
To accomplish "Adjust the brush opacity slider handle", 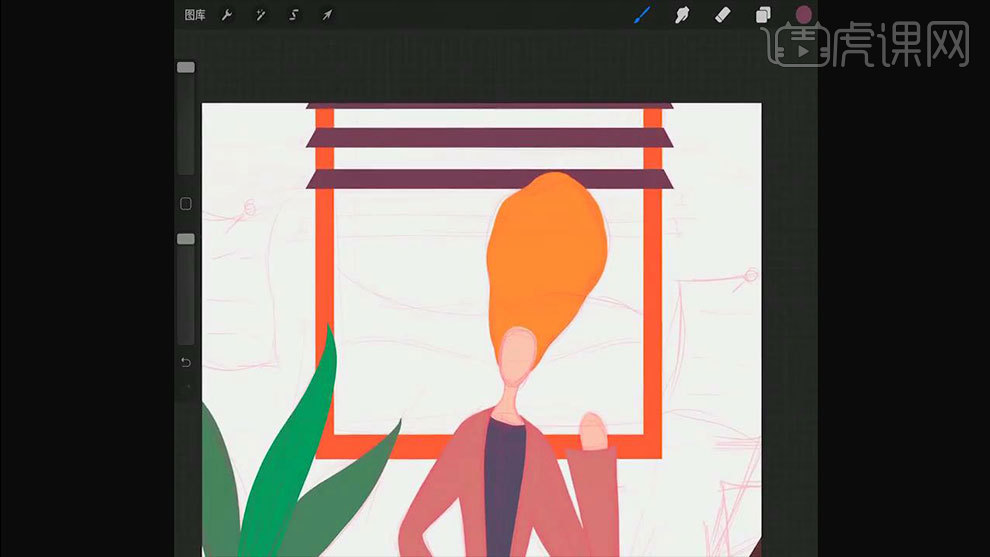I will click(x=186, y=239).
